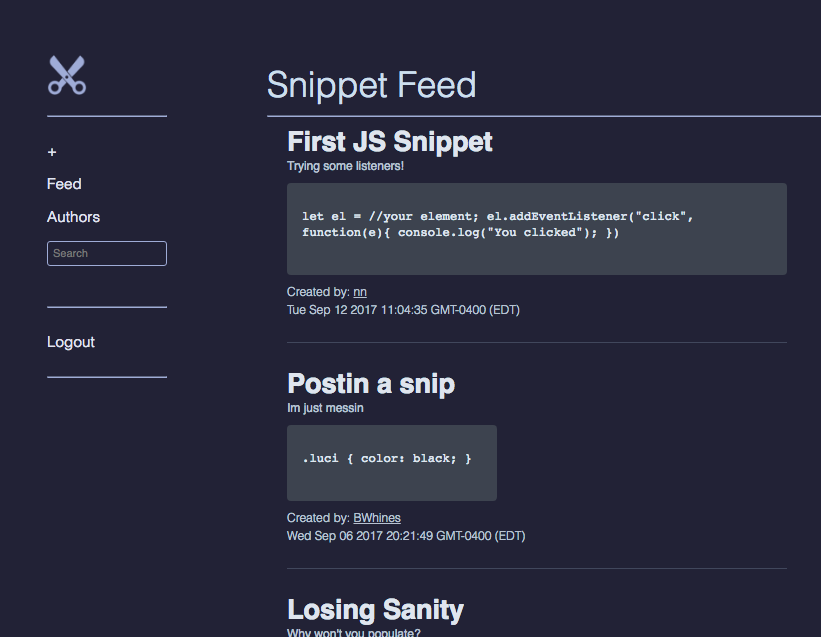This screenshot has width=821, height=637.
Task: Click the Sep 12 2017 timestamp
Action: click(403, 310)
